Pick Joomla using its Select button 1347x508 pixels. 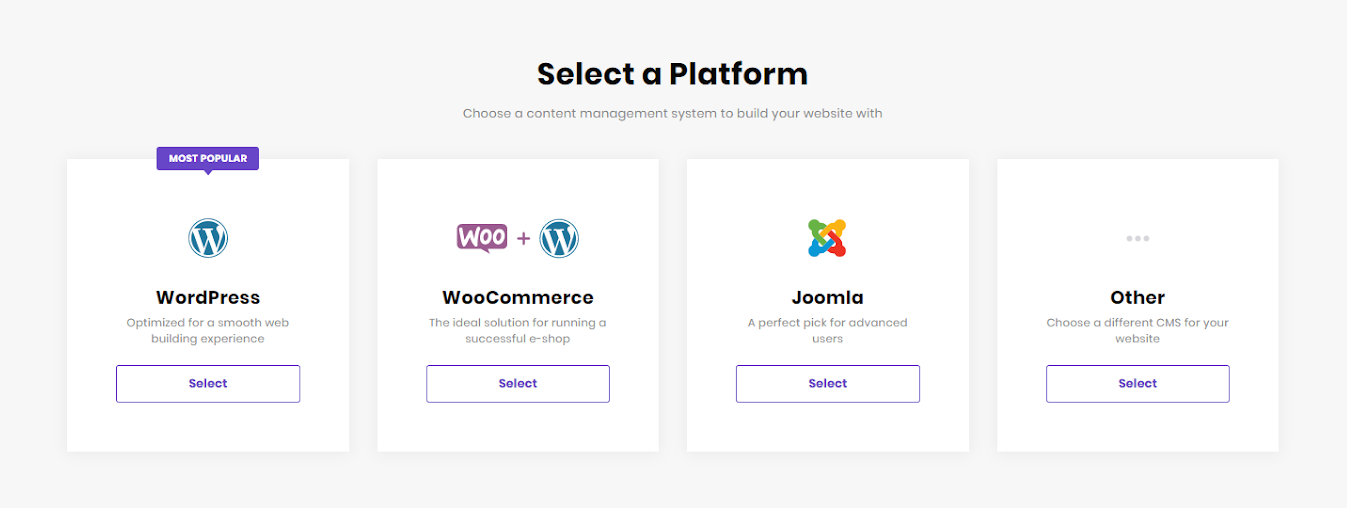[x=828, y=384]
